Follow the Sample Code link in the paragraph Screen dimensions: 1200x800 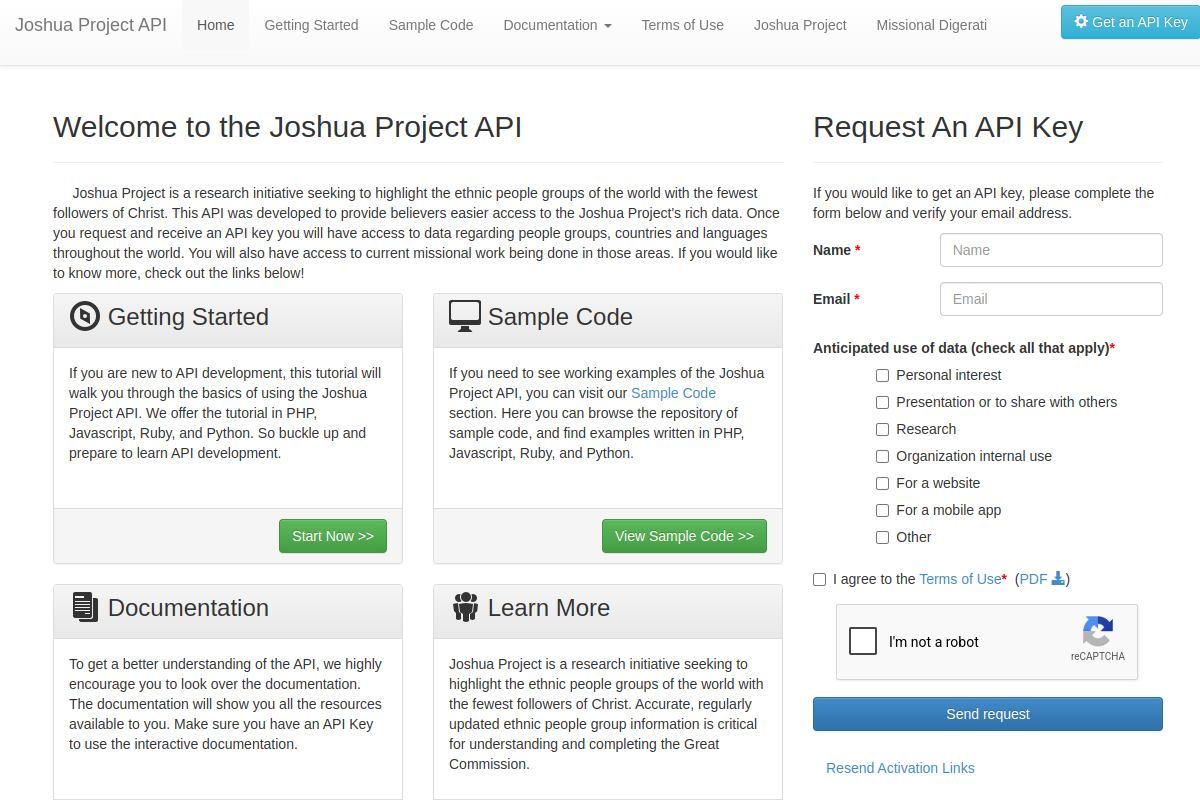673,393
